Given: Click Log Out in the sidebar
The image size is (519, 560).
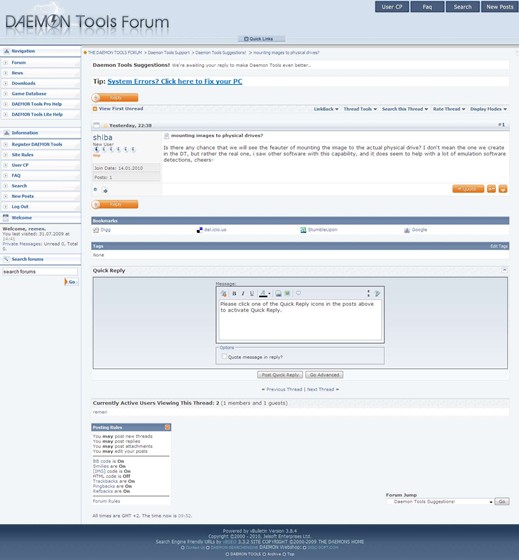Looking at the screenshot, I should (x=20, y=206).
